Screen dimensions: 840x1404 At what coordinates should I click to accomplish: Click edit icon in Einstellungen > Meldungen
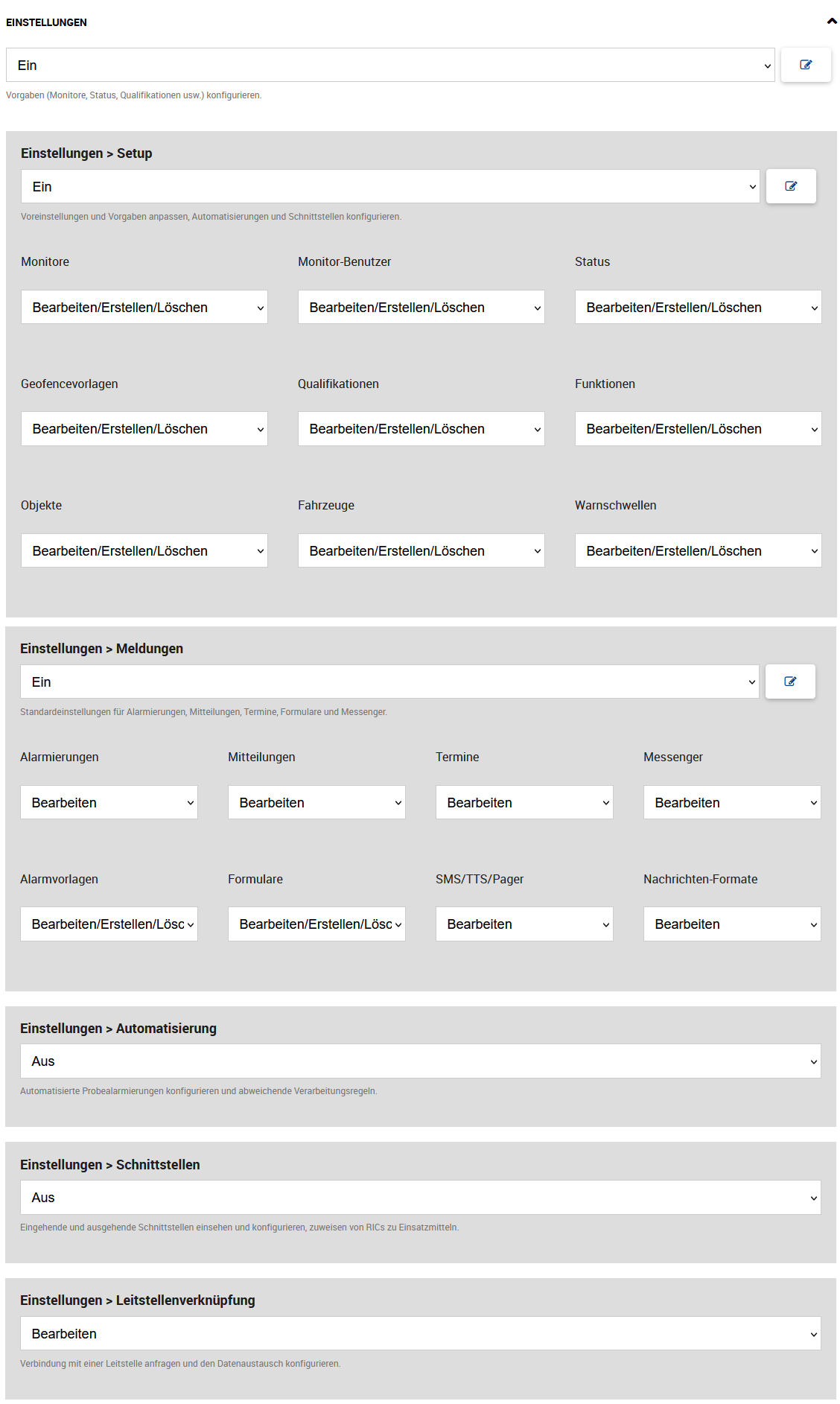pyautogui.click(x=790, y=682)
